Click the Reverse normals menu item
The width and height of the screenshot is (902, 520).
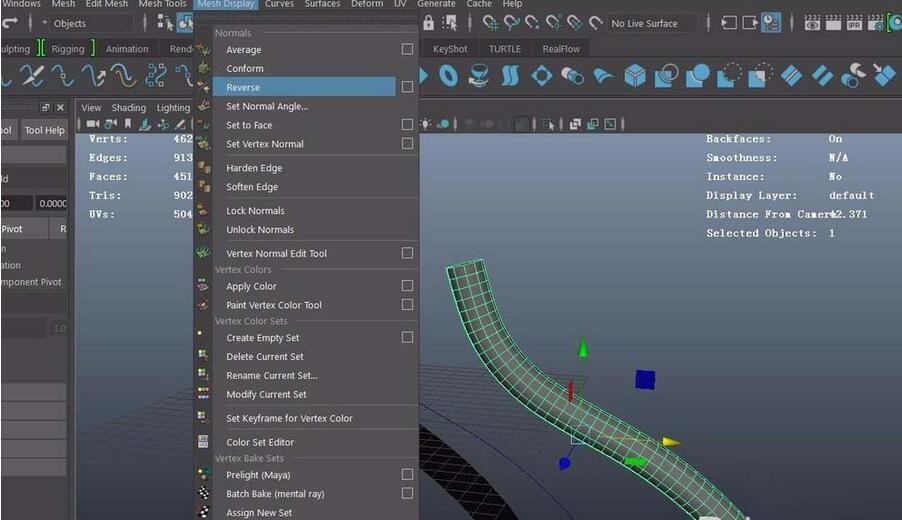click(x=243, y=87)
